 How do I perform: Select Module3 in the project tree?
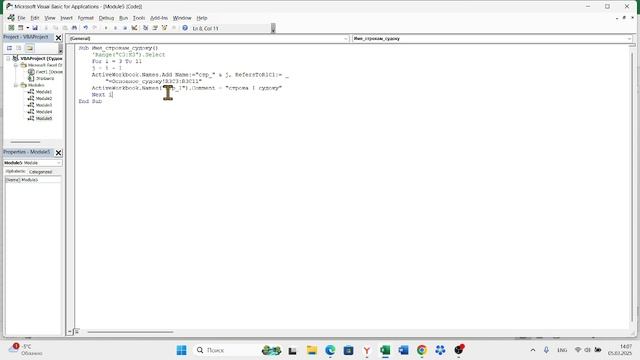pos(40,105)
